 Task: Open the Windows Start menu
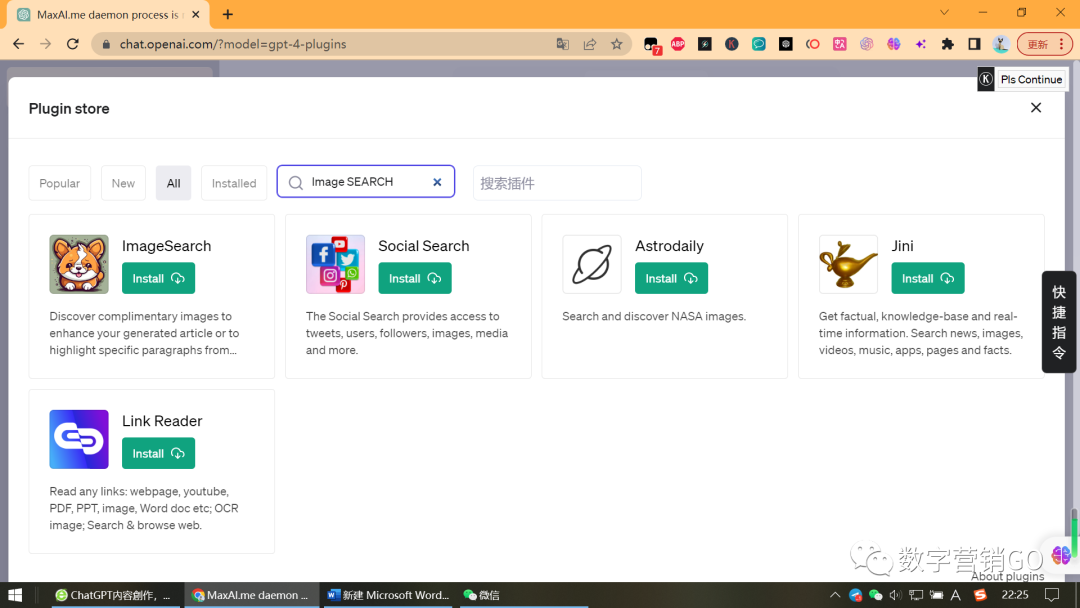tap(15, 595)
